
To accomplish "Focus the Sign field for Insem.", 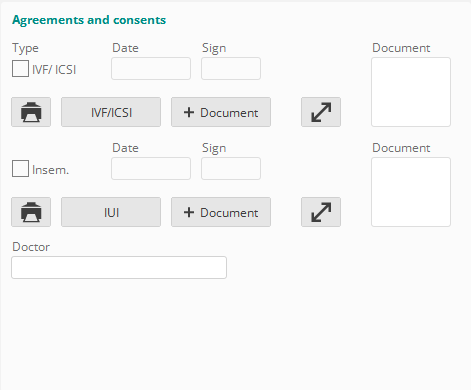I will 231,168.
